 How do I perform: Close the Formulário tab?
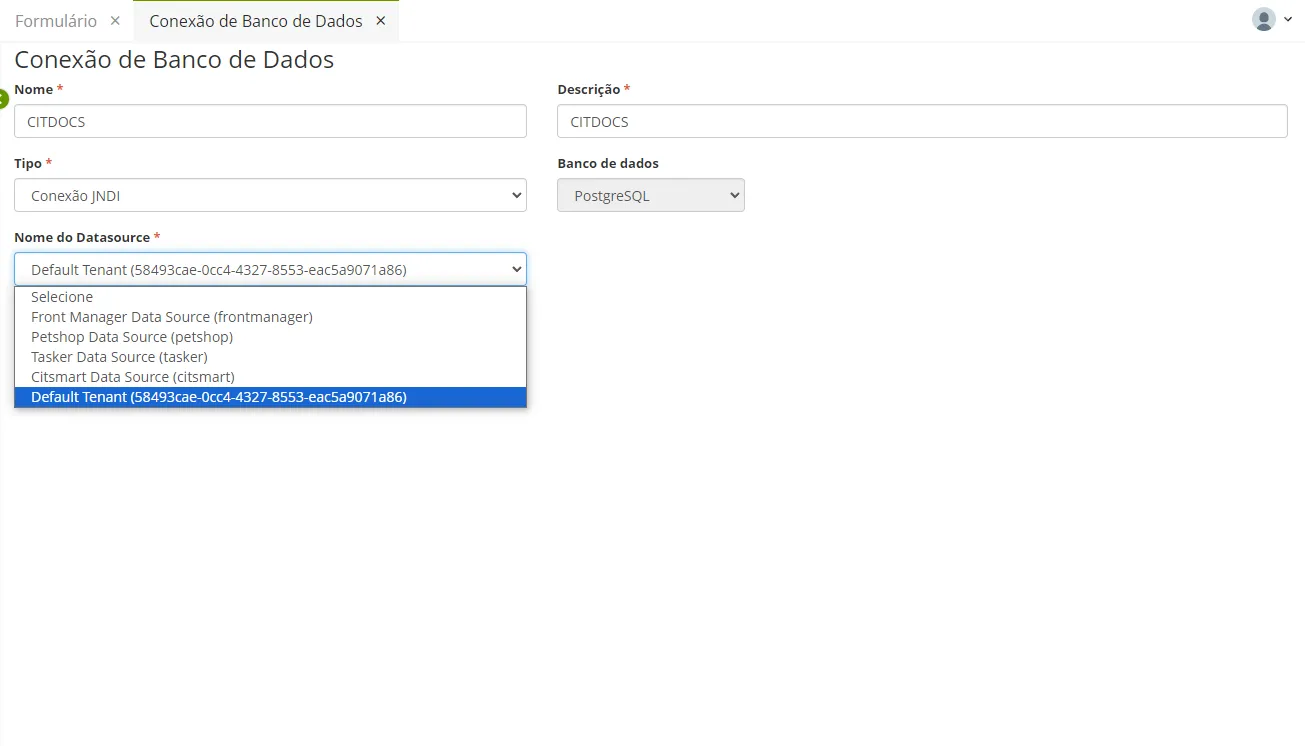point(115,21)
